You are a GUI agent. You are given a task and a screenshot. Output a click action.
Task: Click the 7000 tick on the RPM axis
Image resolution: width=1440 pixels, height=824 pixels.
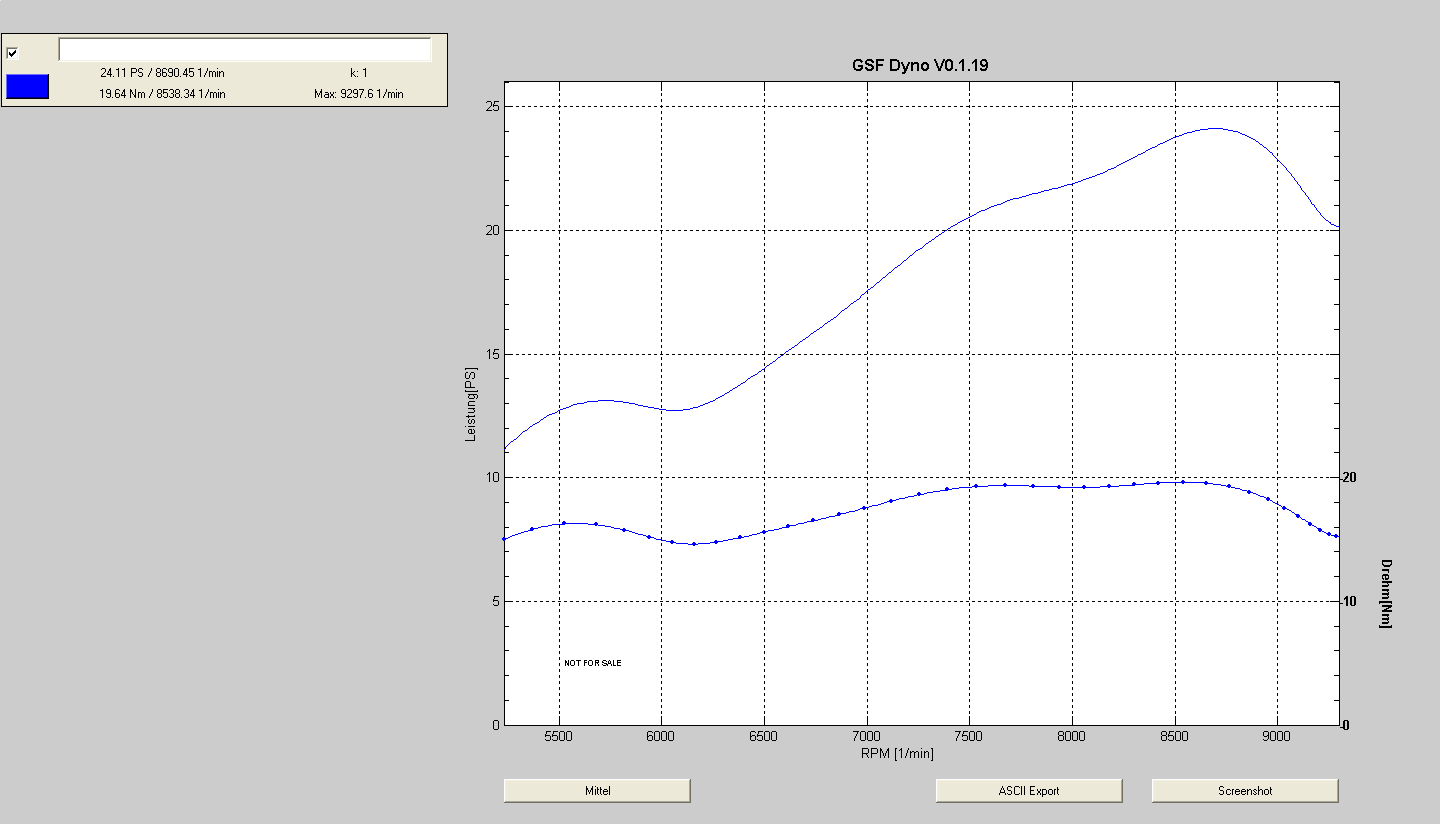[x=866, y=737]
